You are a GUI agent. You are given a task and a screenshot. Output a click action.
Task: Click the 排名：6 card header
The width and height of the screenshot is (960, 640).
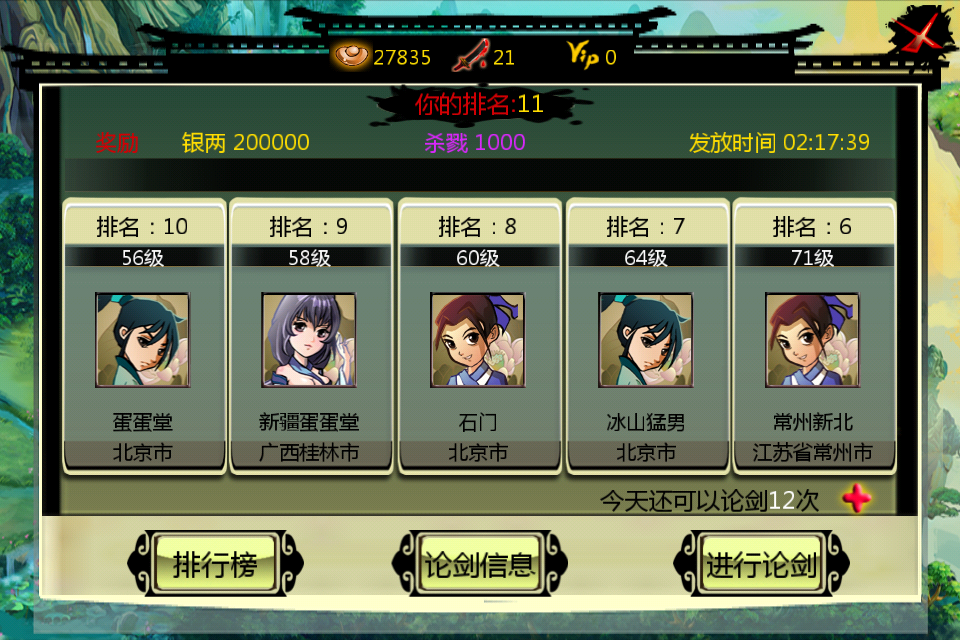point(812,227)
